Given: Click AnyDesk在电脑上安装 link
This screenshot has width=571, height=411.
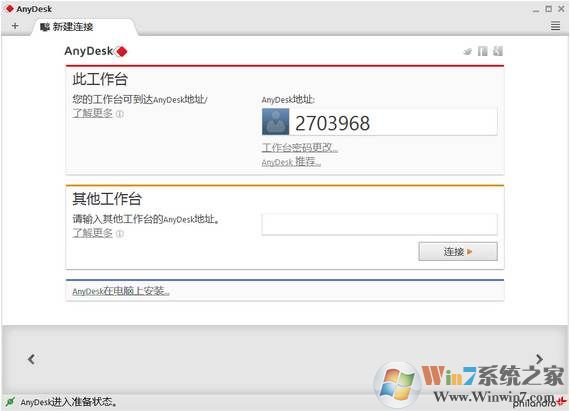Looking at the screenshot, I should click(121, 291).
